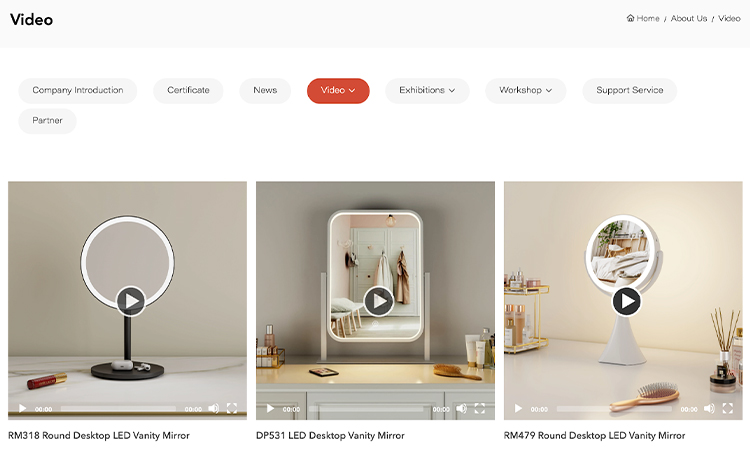Toggle mute on RM479 video

709,408
